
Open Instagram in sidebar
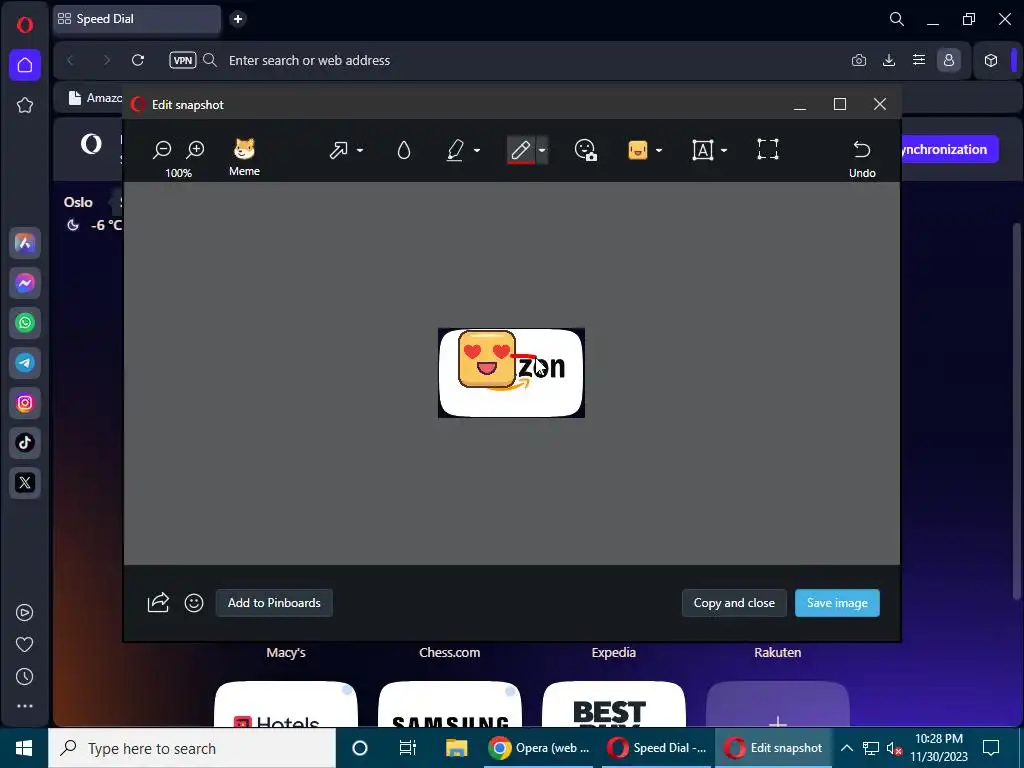tap(25, 403)
